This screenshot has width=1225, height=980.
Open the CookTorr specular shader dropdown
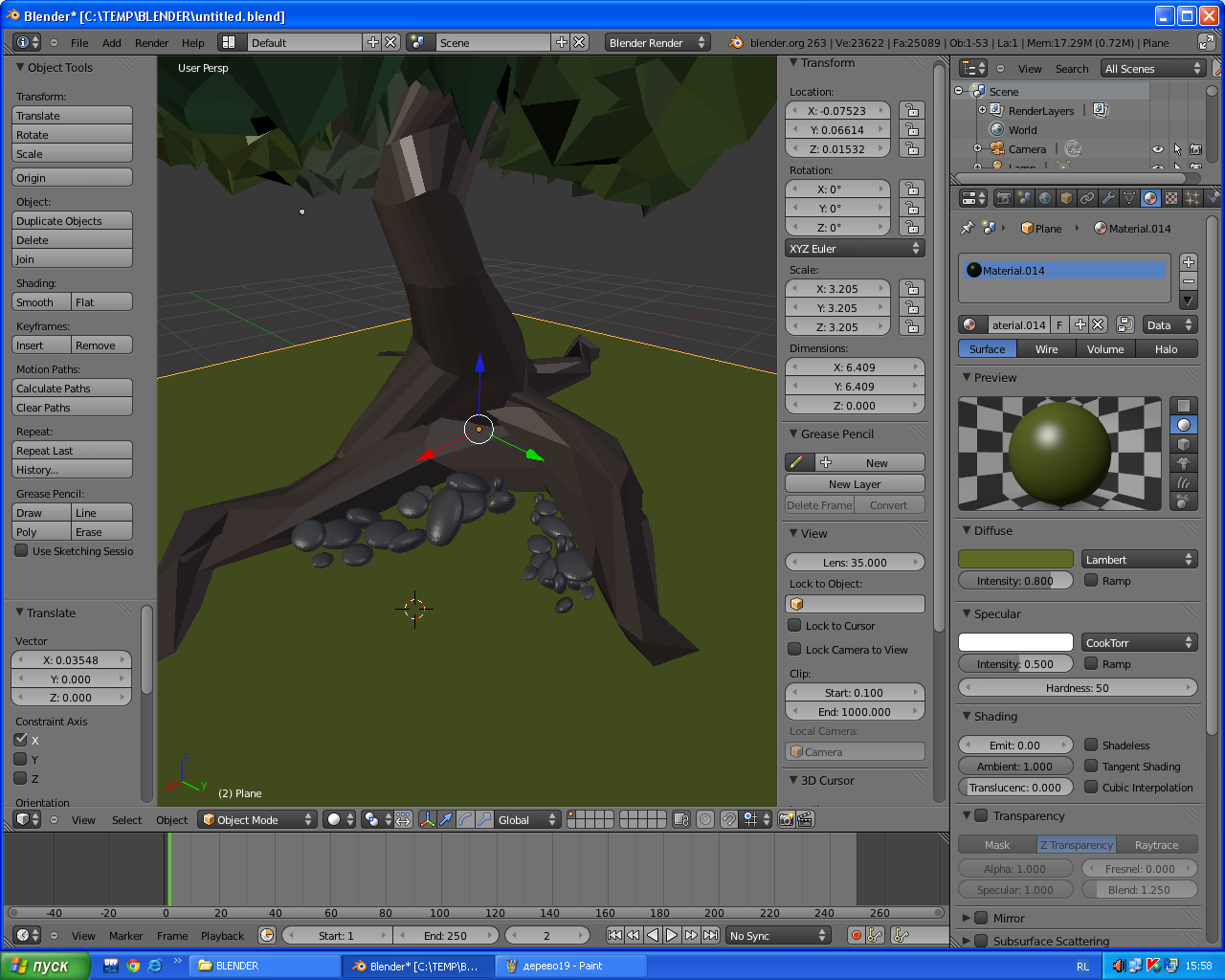click(x=1140, y=642)
